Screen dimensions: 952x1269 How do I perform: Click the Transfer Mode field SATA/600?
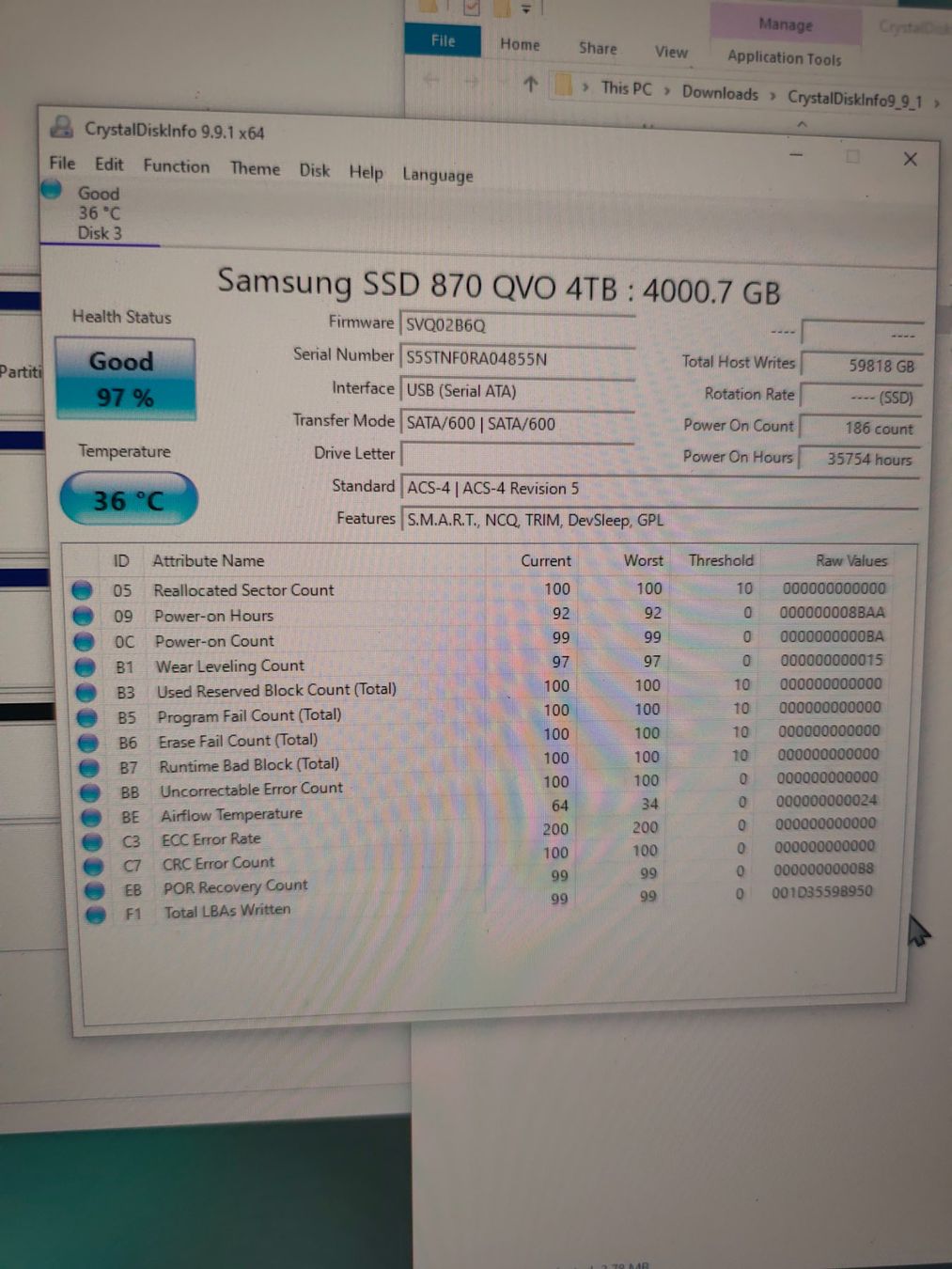click(x=518, y=423)
